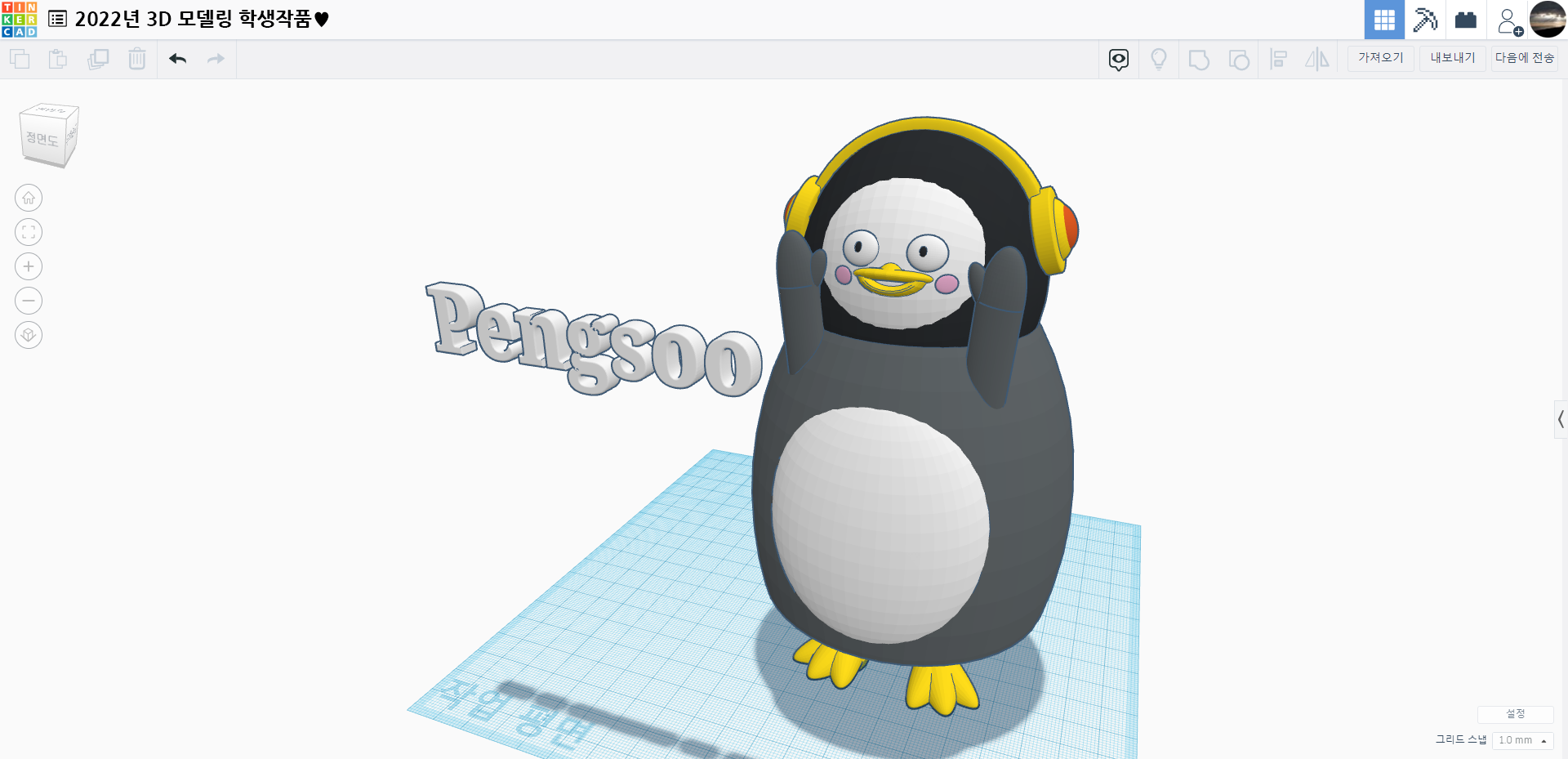Zoom in with plus button
The height and width of the screenshot is (759, 1568).
[29, 266]
